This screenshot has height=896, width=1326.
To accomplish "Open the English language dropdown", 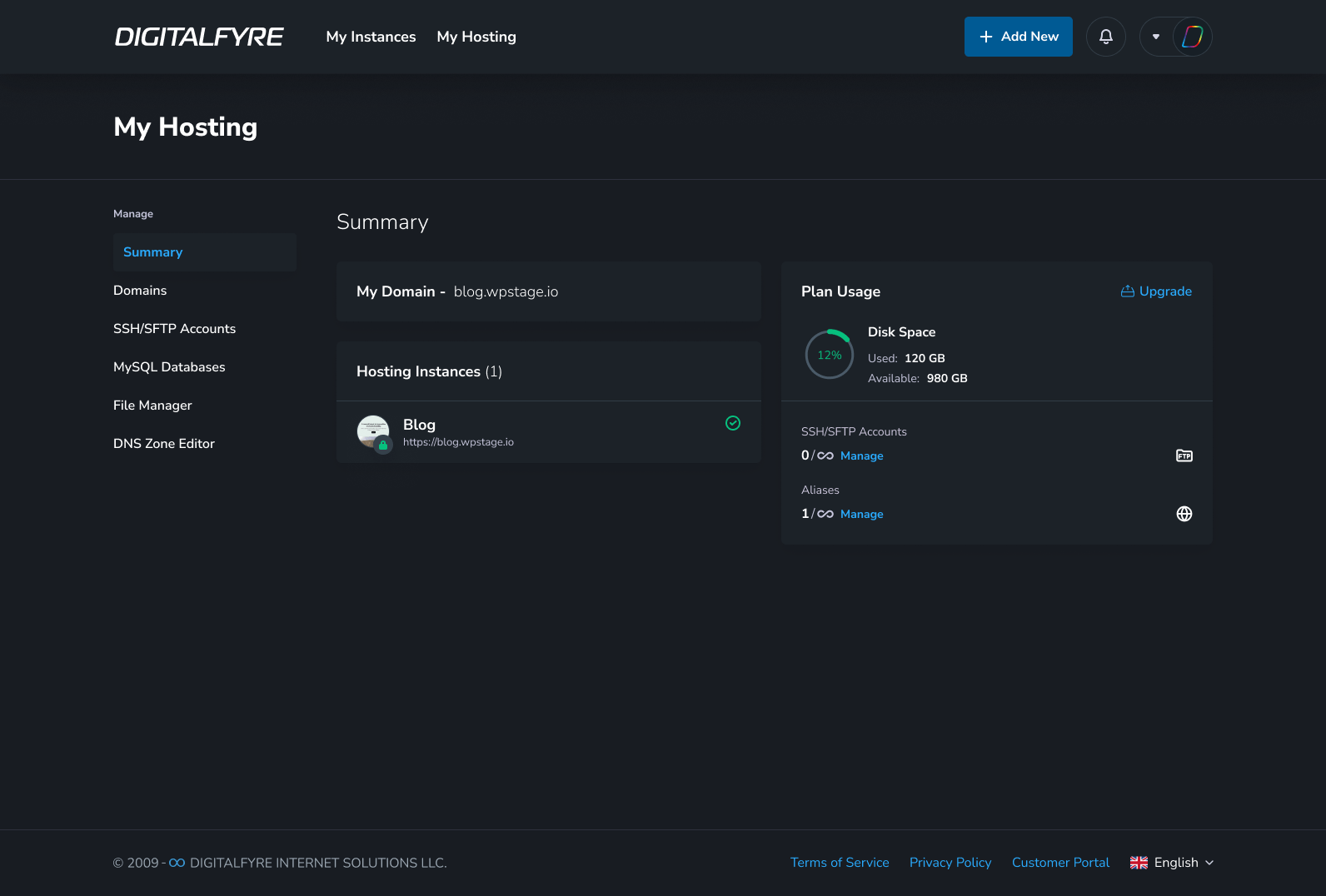I will click(x=1172, y=863).
